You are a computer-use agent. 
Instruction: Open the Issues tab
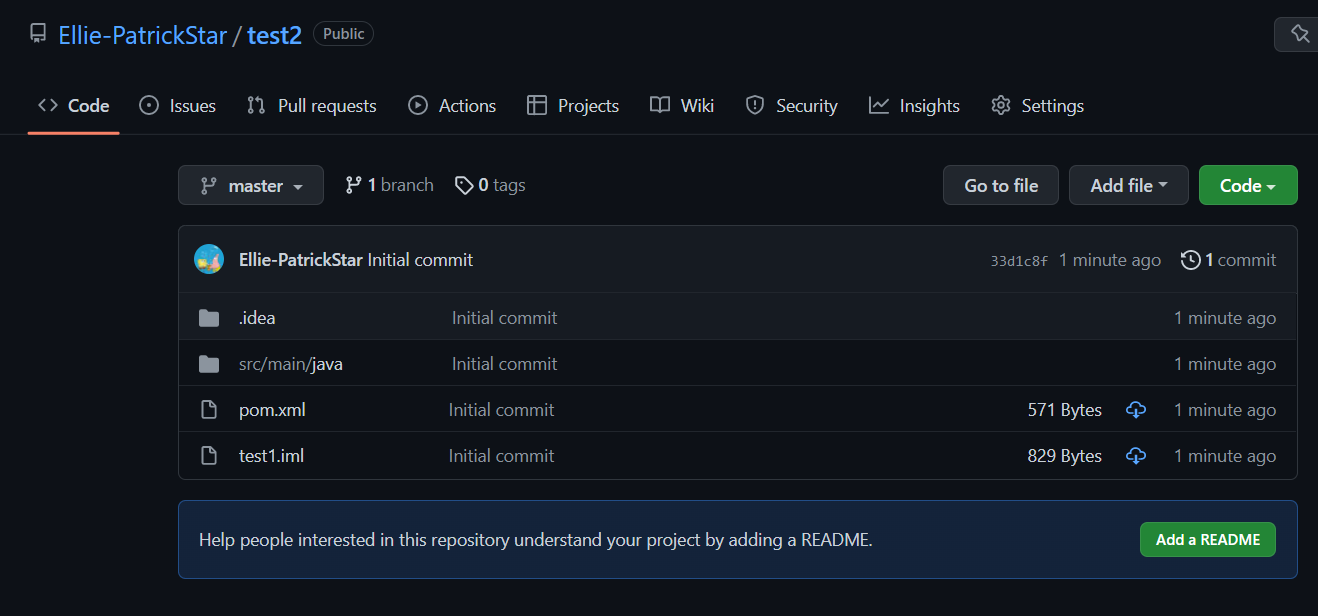pos(178,105)
